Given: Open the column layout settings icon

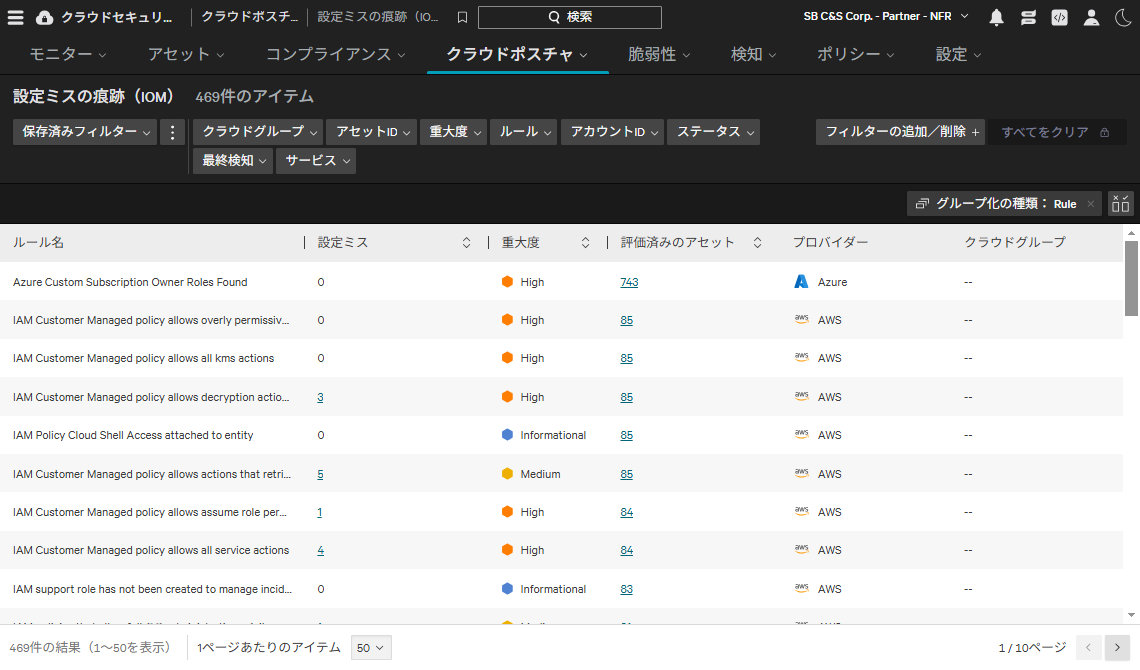Looking at the screenshot, I should [1120, 204].
